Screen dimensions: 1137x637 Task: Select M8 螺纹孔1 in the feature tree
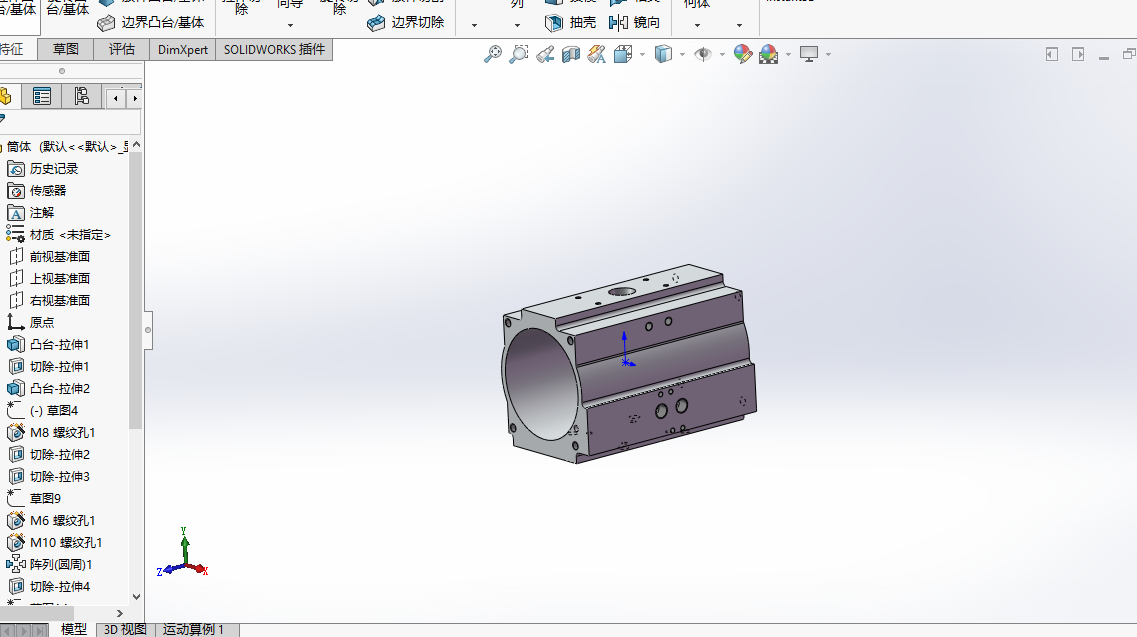click(62, 432)
